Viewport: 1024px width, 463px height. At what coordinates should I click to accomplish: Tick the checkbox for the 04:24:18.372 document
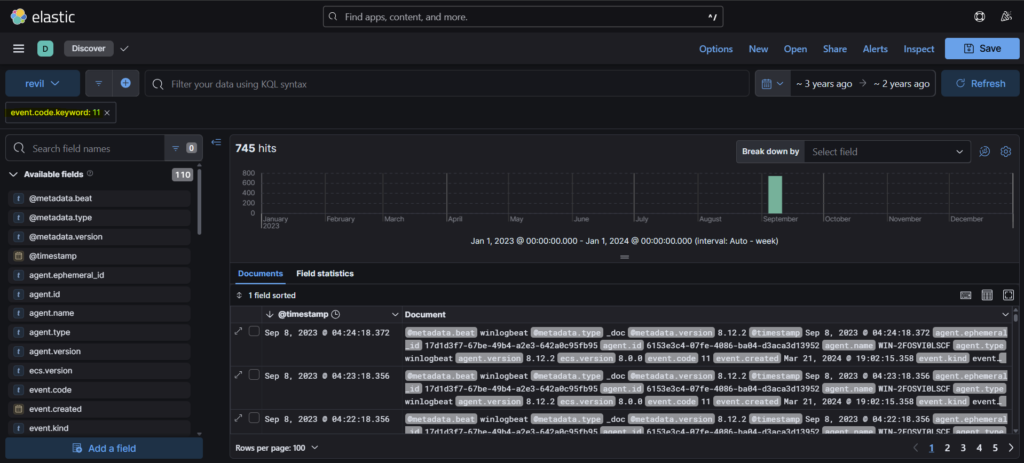[x=254, y=331]
